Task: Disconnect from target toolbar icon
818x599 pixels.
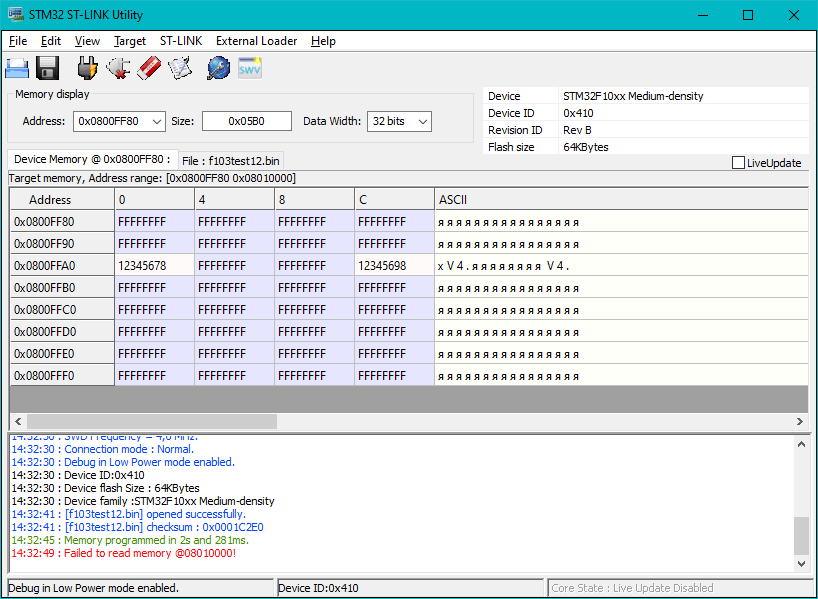Action: [118, 68]
